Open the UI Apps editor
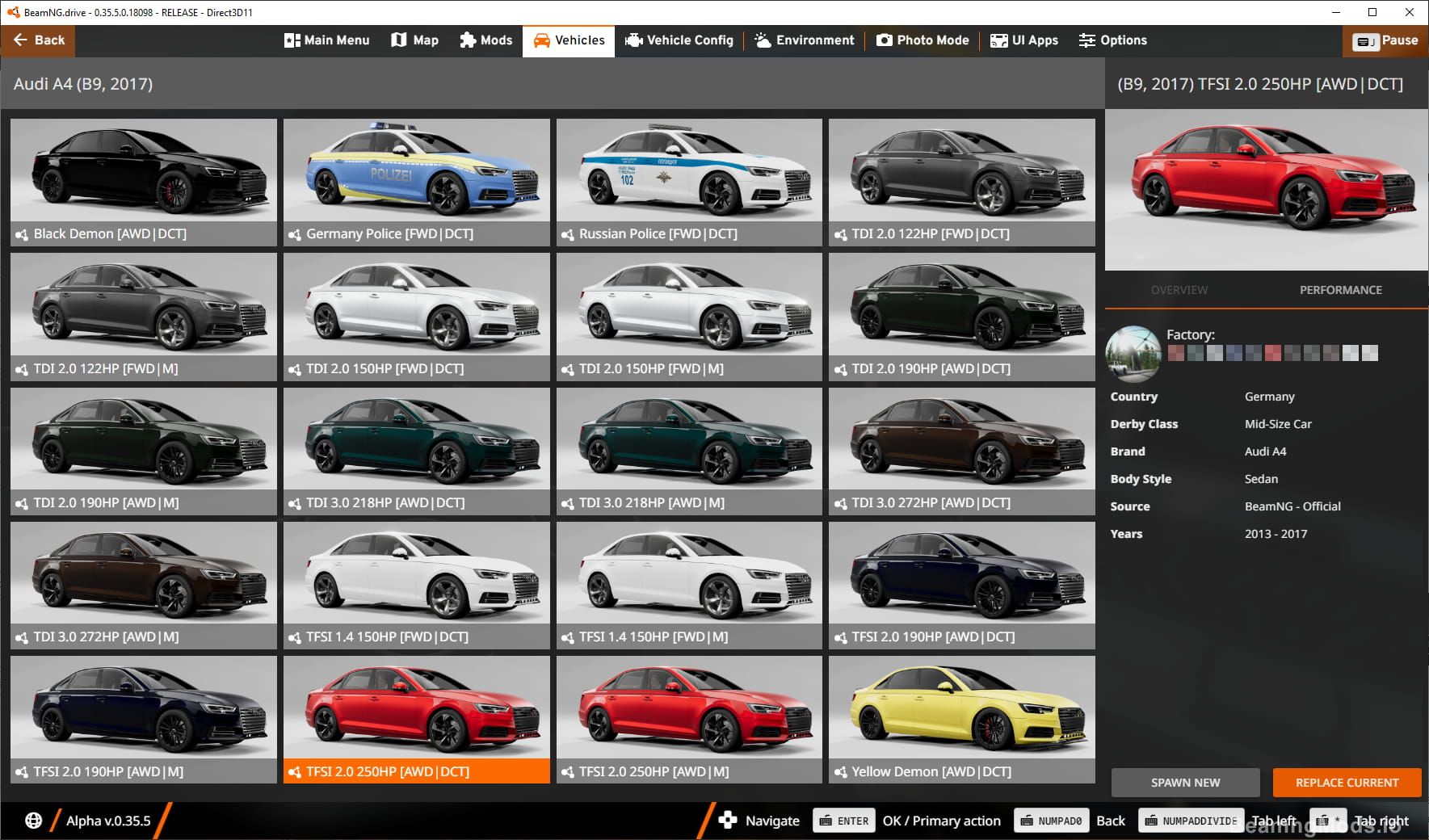The image size is (1429, 840). click(1024, 40)
